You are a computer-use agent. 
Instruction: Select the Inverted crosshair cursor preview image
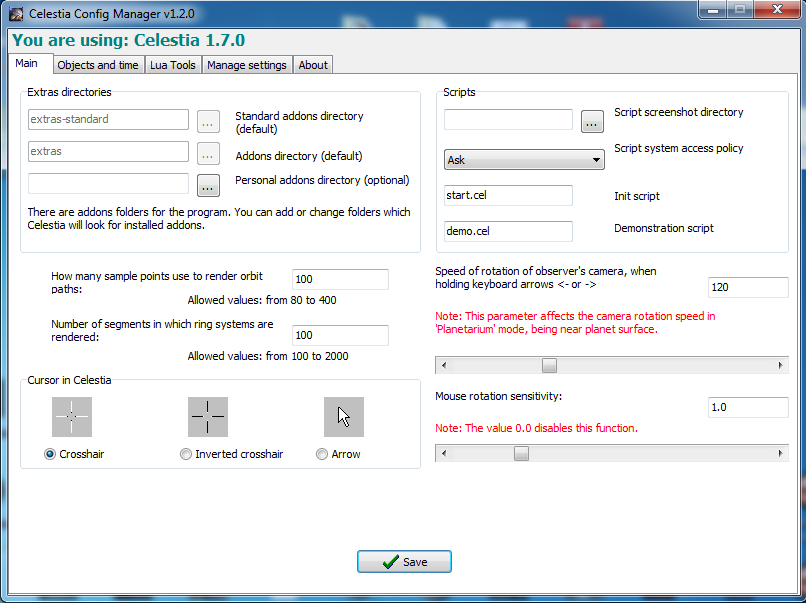(208, 417)
